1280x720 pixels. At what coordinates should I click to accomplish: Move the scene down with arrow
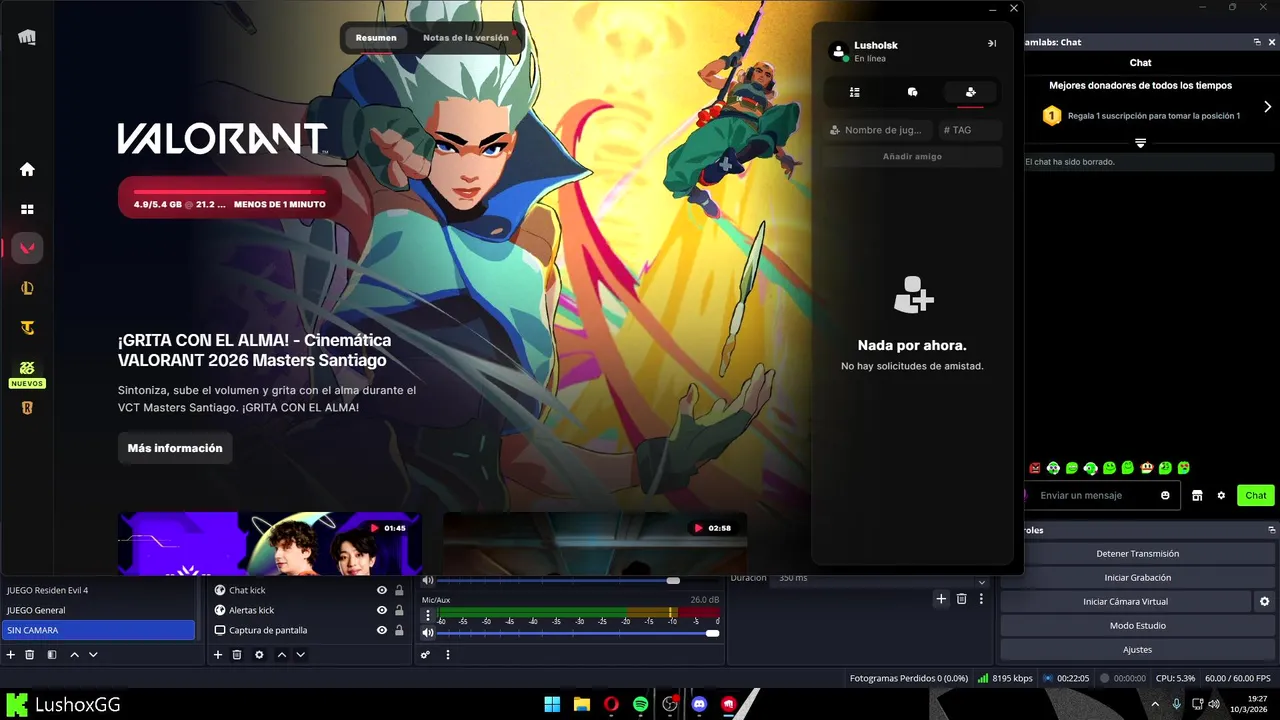click(x=93, y=655)
